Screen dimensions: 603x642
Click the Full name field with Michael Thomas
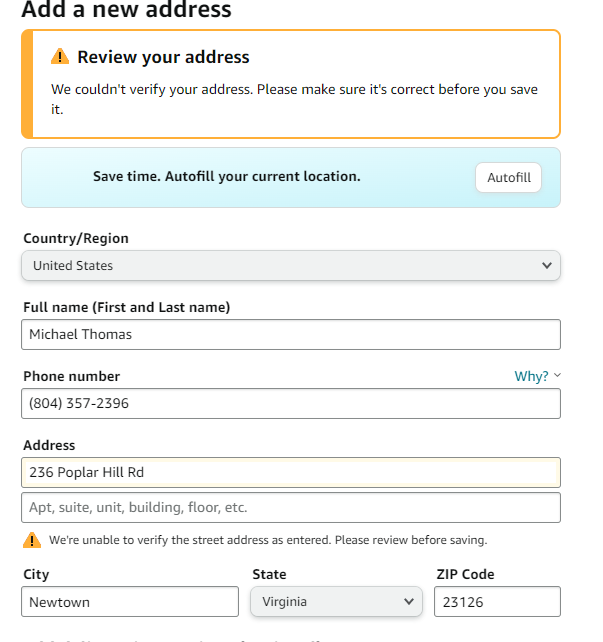(291, 335)
